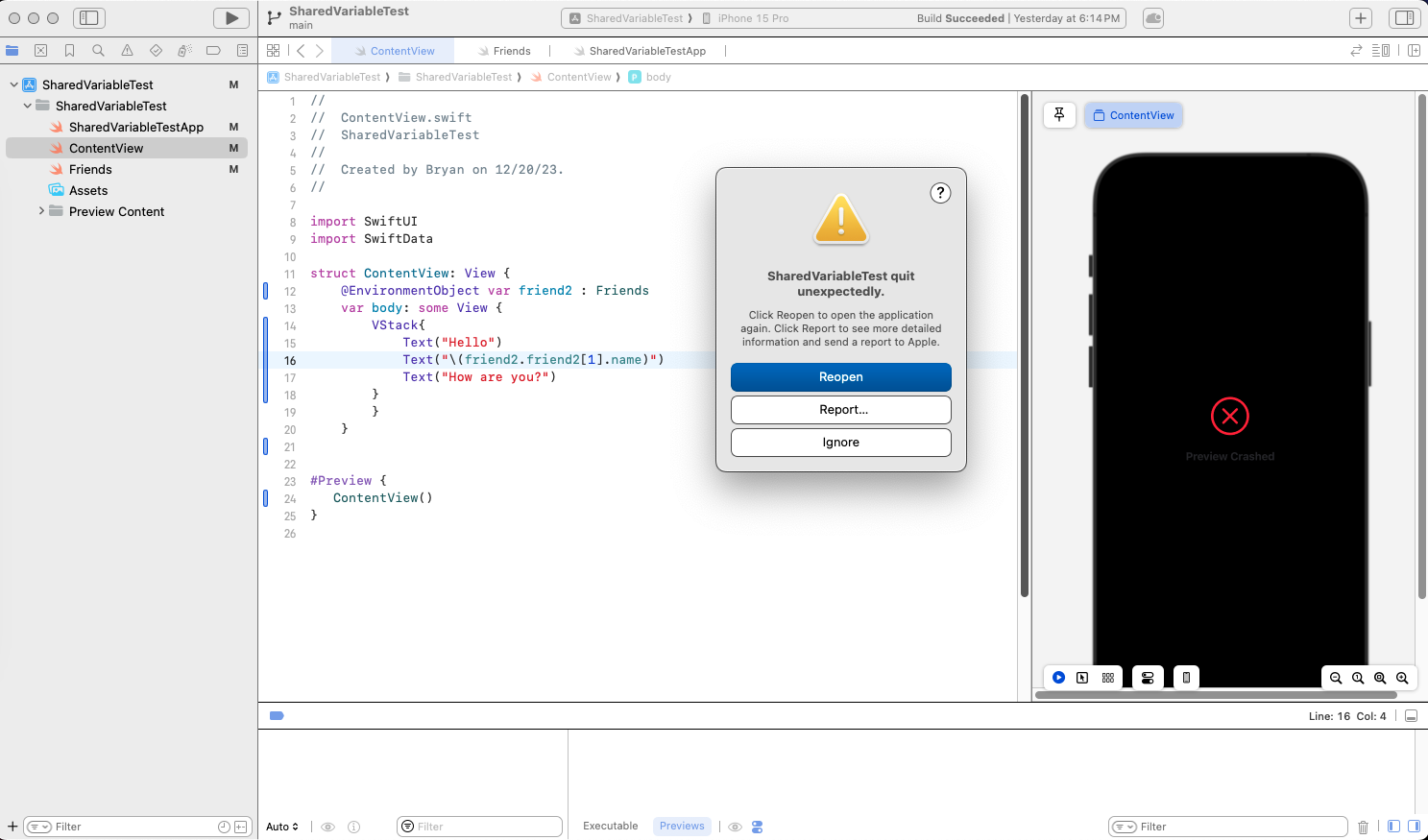
Task: Toggle the debug area visibility button
Action: click(1411, 716)
